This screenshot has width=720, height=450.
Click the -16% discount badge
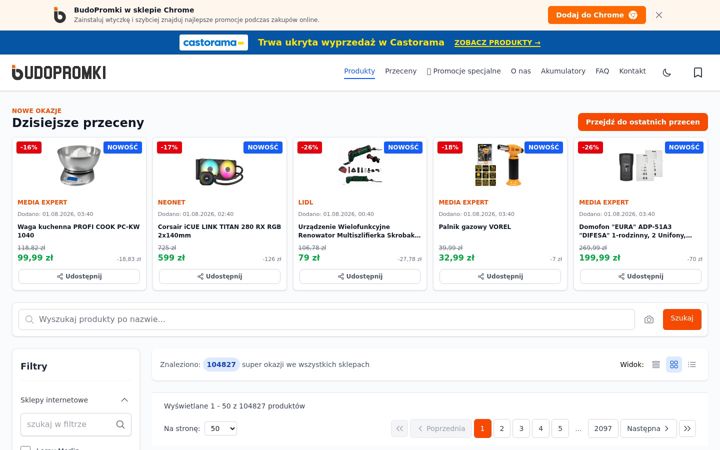(29, 147)
